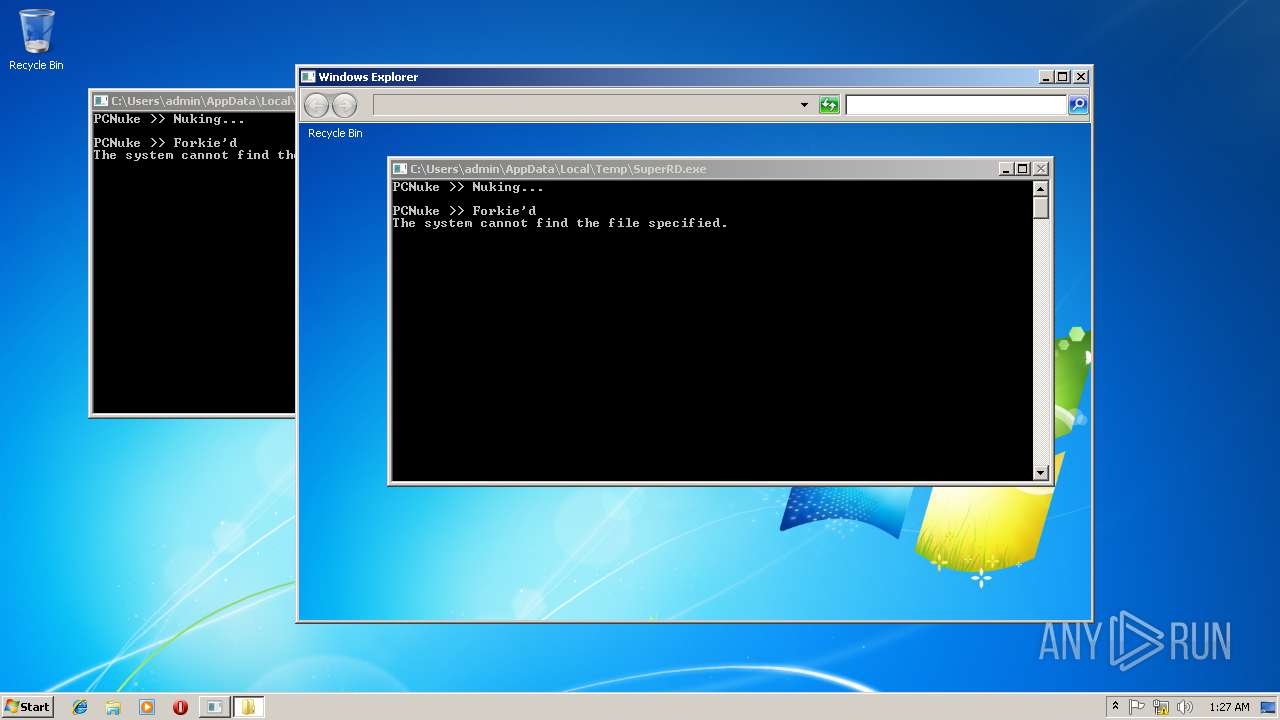Close the SuperRD.exe console window
This screenshot has height=720, width=1280.
[1041, 169]
